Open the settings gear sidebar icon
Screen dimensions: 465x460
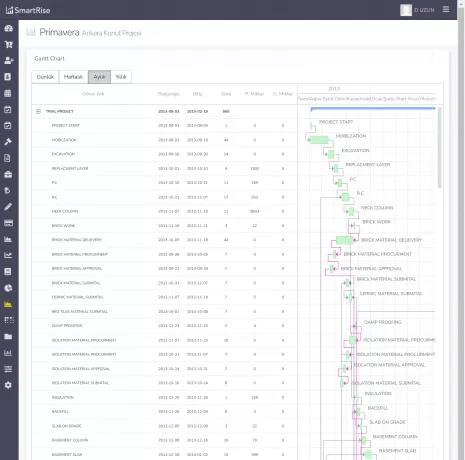tap(8, 385)
